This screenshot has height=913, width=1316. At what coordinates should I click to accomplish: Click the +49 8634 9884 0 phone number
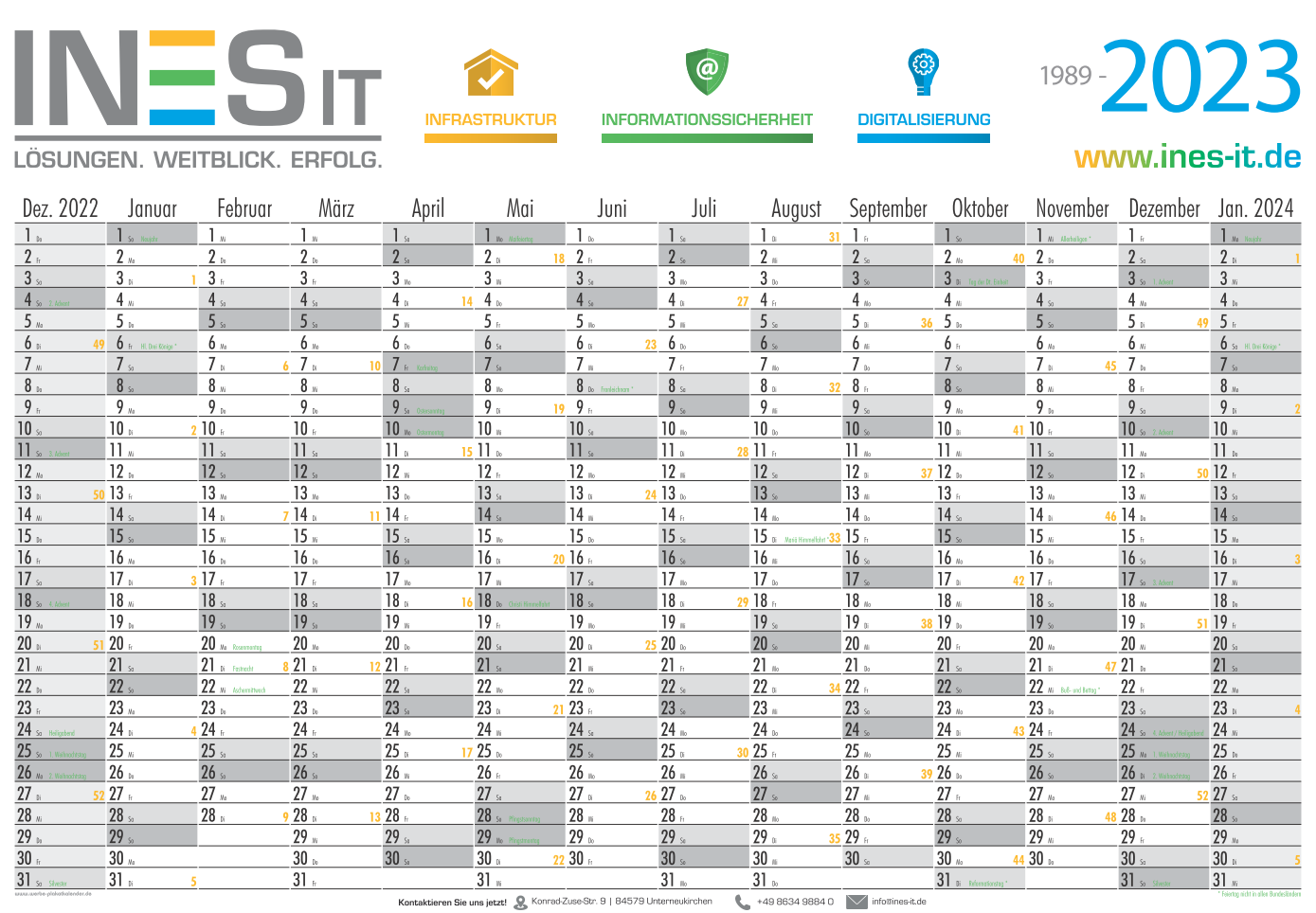[795, 902]
